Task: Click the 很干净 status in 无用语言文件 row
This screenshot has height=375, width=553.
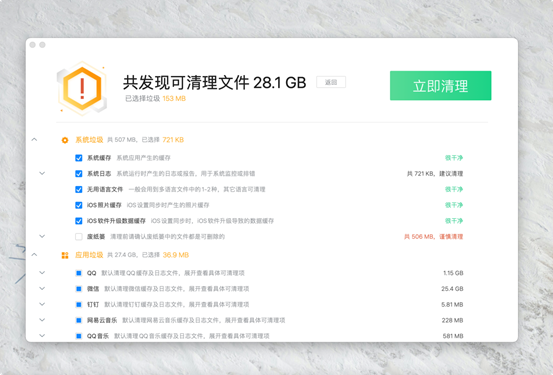Action: pos(454,189)
